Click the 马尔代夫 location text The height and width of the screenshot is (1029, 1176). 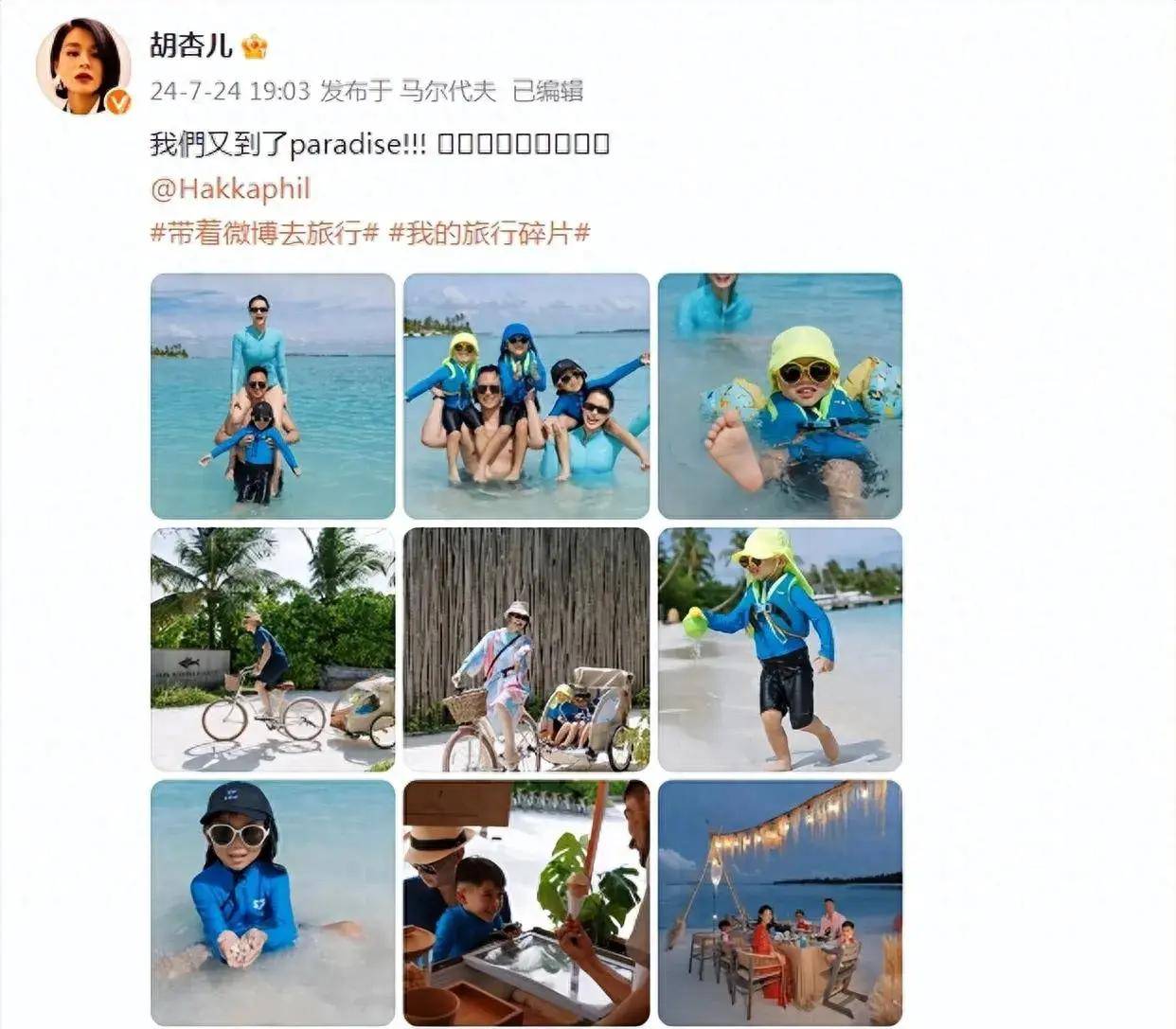tap(447, 91)
